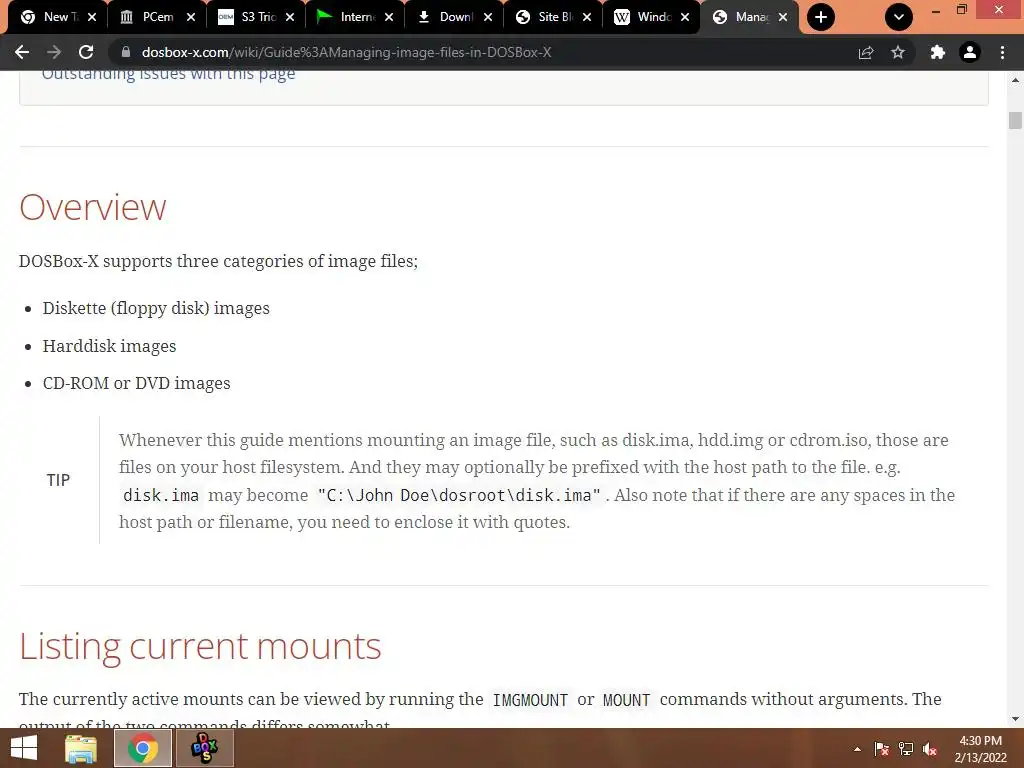Click the browser forward arrow
The image size is (1024, 768).
[54, 52]
